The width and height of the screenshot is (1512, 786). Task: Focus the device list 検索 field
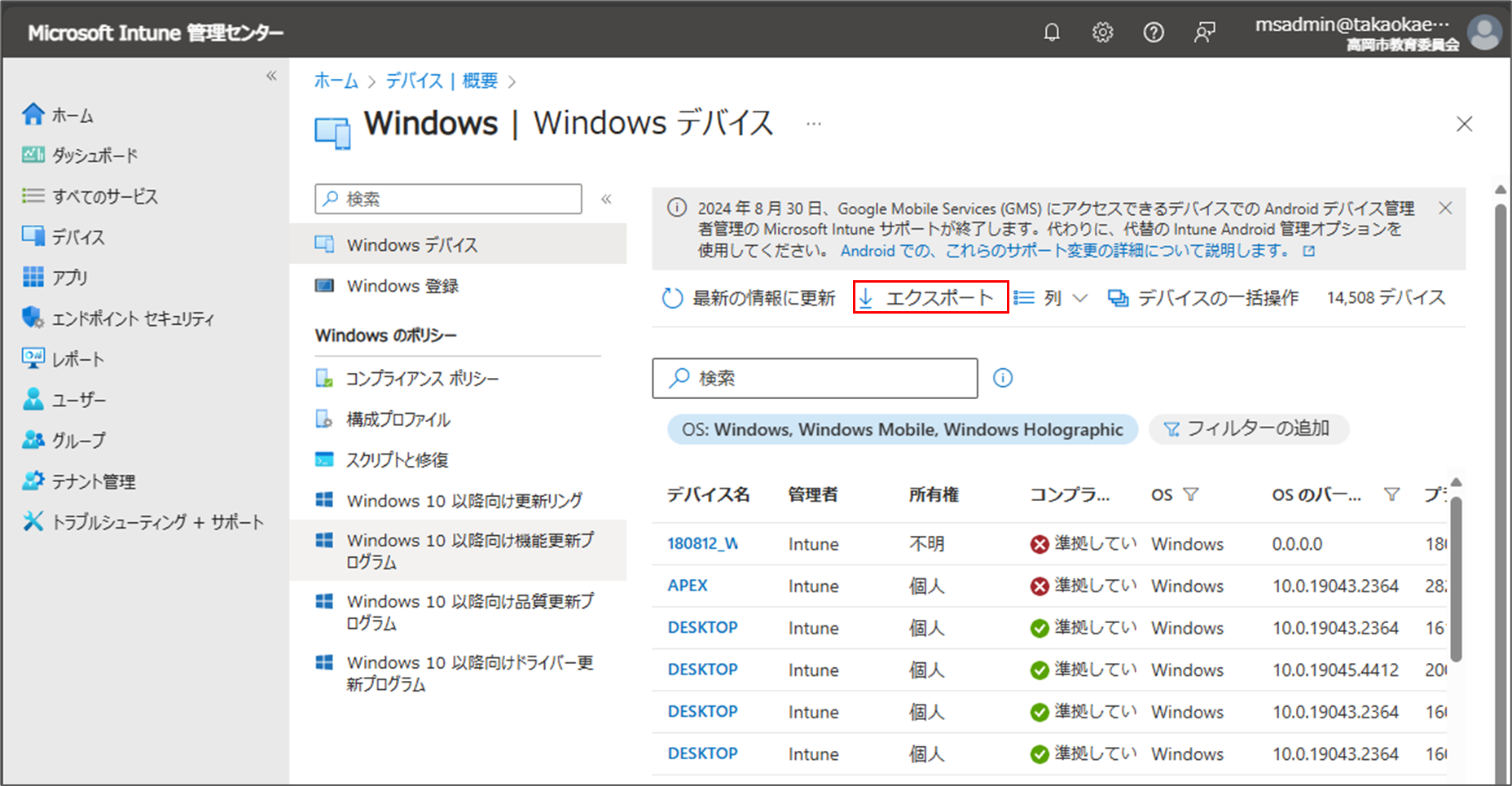pyautogui.click(x=815, y=378)
